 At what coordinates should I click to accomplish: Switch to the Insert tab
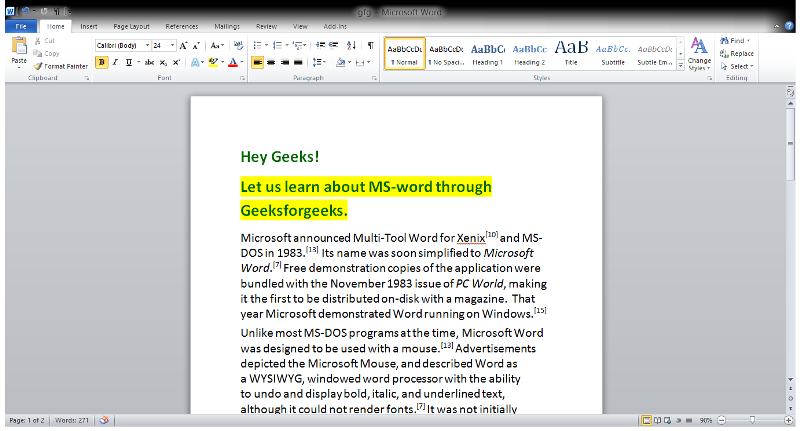coord(89,26)
